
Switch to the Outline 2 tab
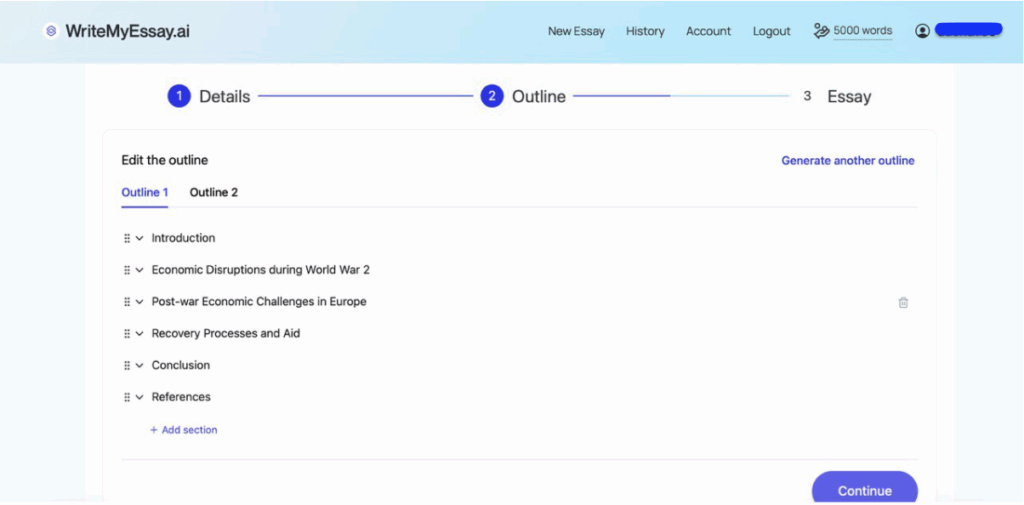tap(214, 192)
